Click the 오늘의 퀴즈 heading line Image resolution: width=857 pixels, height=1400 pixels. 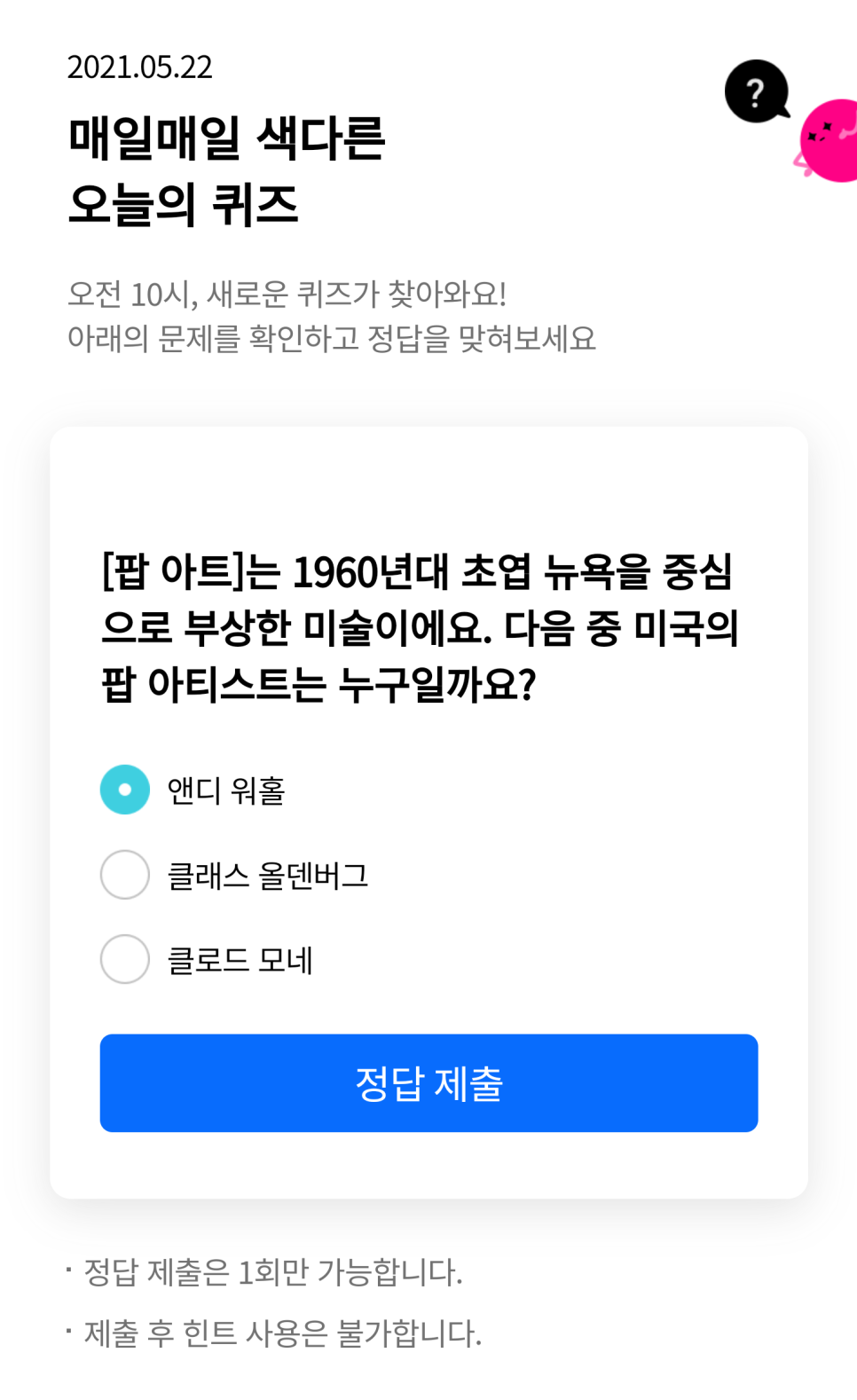point(184,205)
